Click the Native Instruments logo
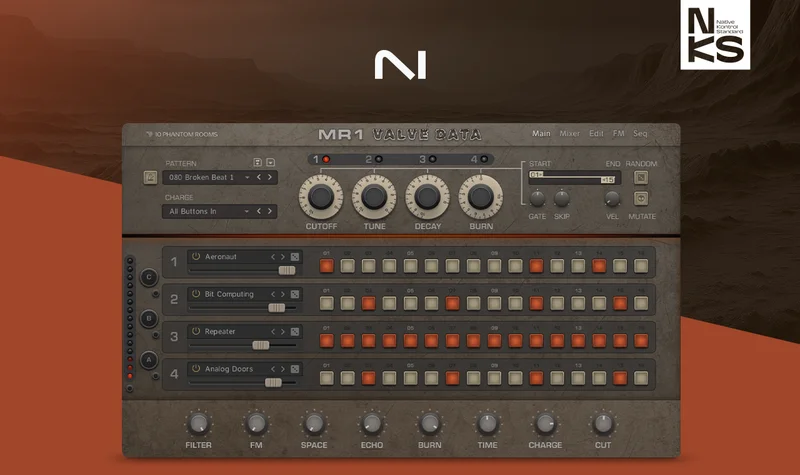 [x=401, y=65]
